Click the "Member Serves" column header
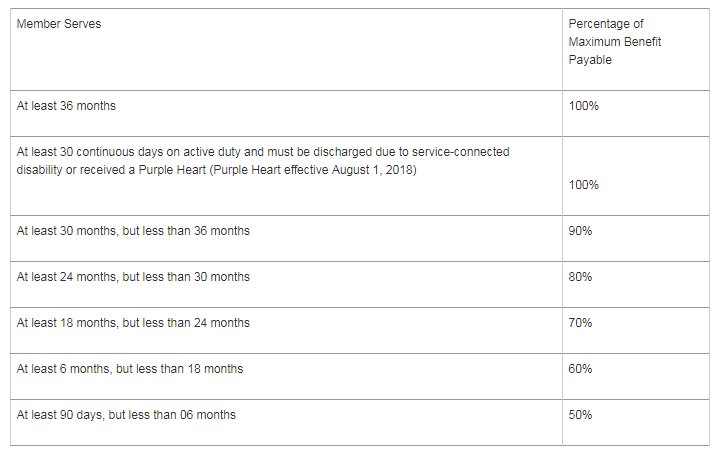The image size is (724, 457). pyautogui.click(x=58, y=24)
